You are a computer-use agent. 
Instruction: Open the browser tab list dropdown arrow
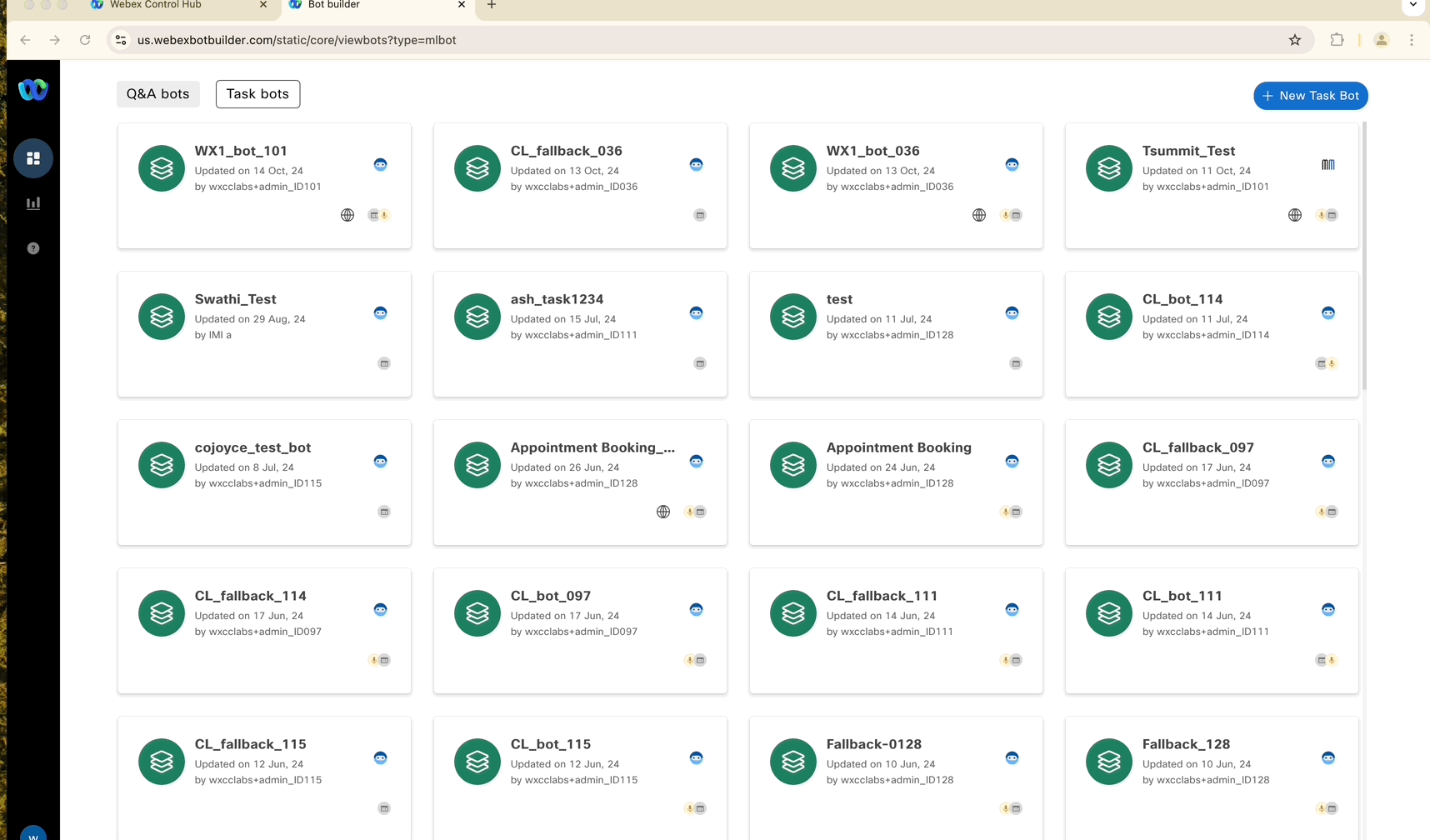tap(1413, 5)
